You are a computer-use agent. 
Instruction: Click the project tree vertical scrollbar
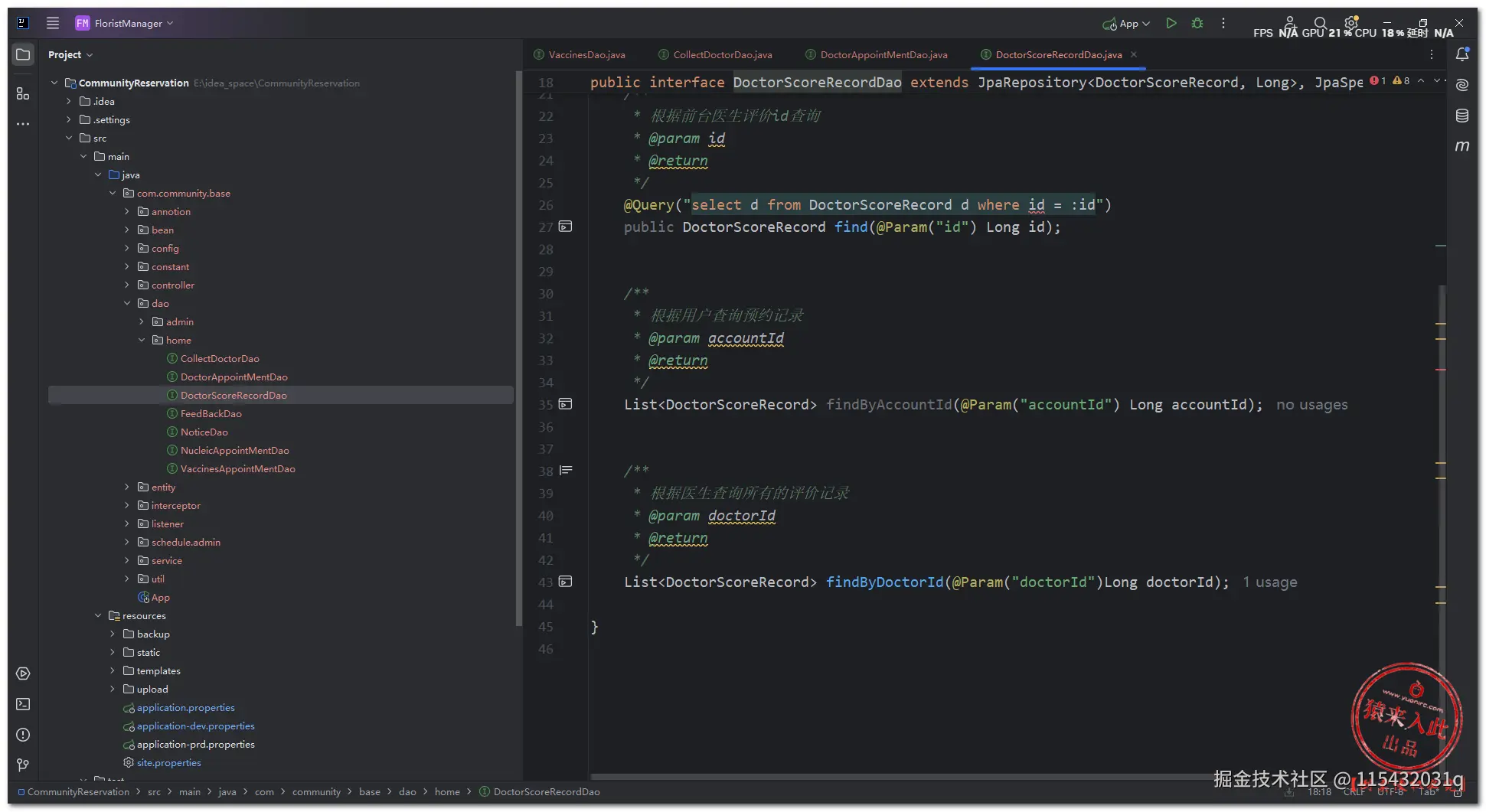(x=518, y=348)
